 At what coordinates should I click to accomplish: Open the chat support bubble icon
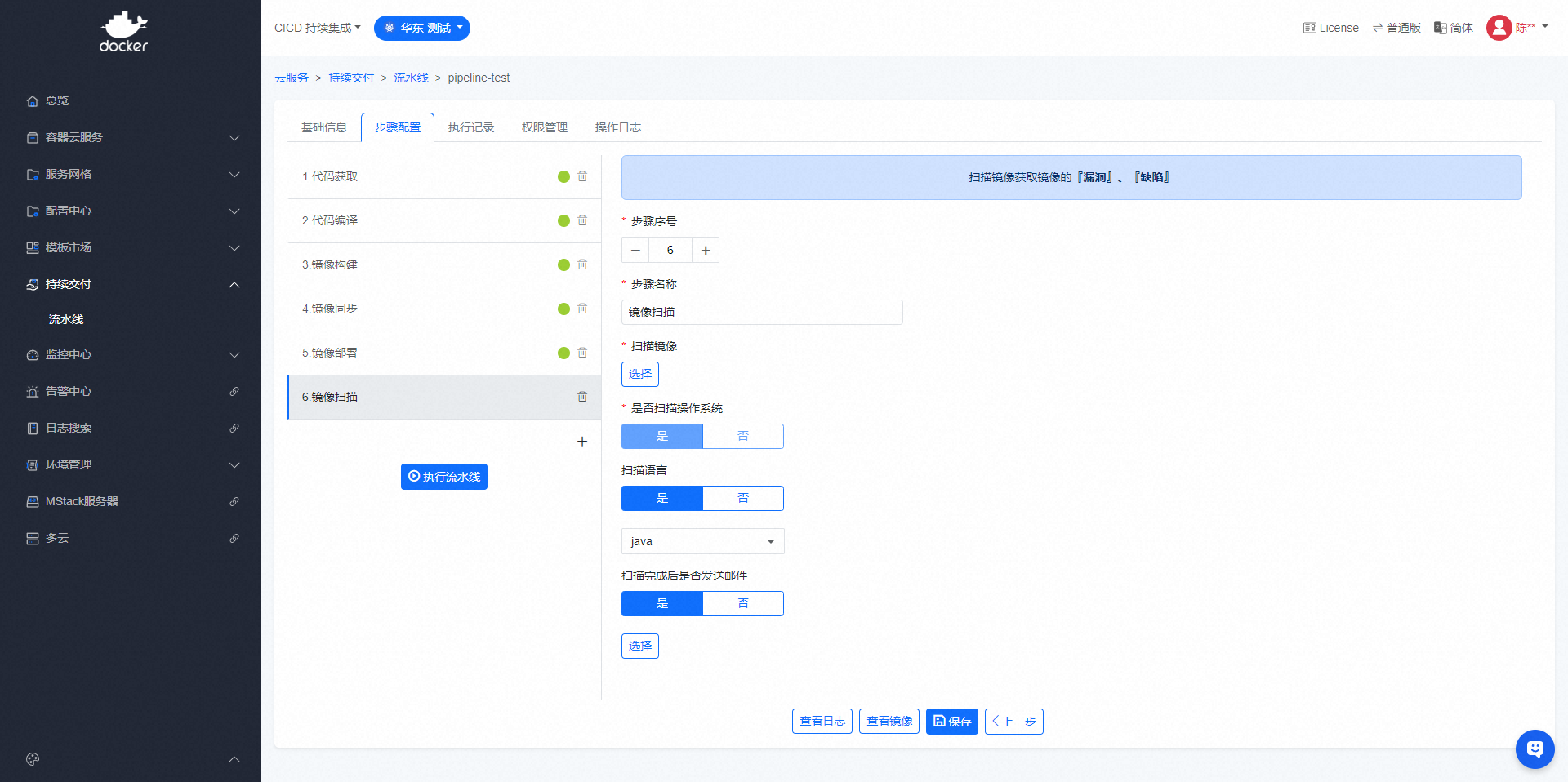coord(1535,749)
